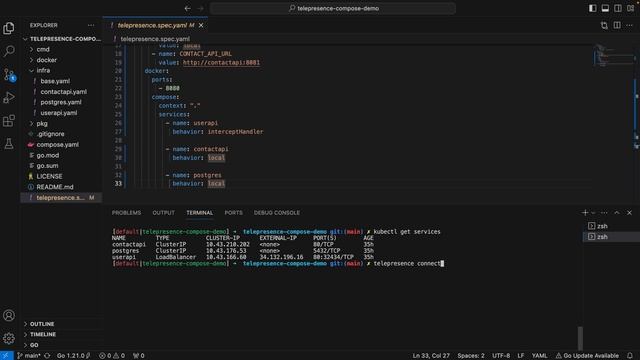Open Run and Debug view
The image size is (640, 360).
[9, 98]
